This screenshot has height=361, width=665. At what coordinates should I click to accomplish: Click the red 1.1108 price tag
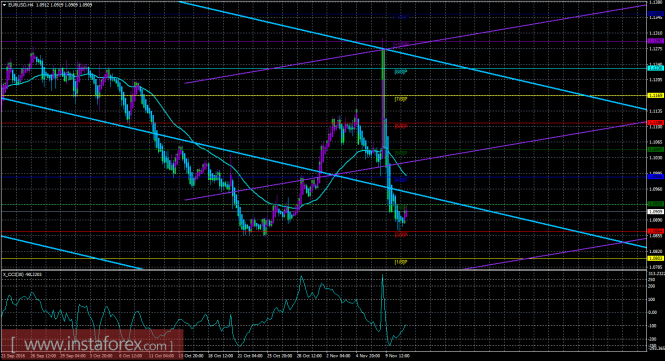point(655,123)
